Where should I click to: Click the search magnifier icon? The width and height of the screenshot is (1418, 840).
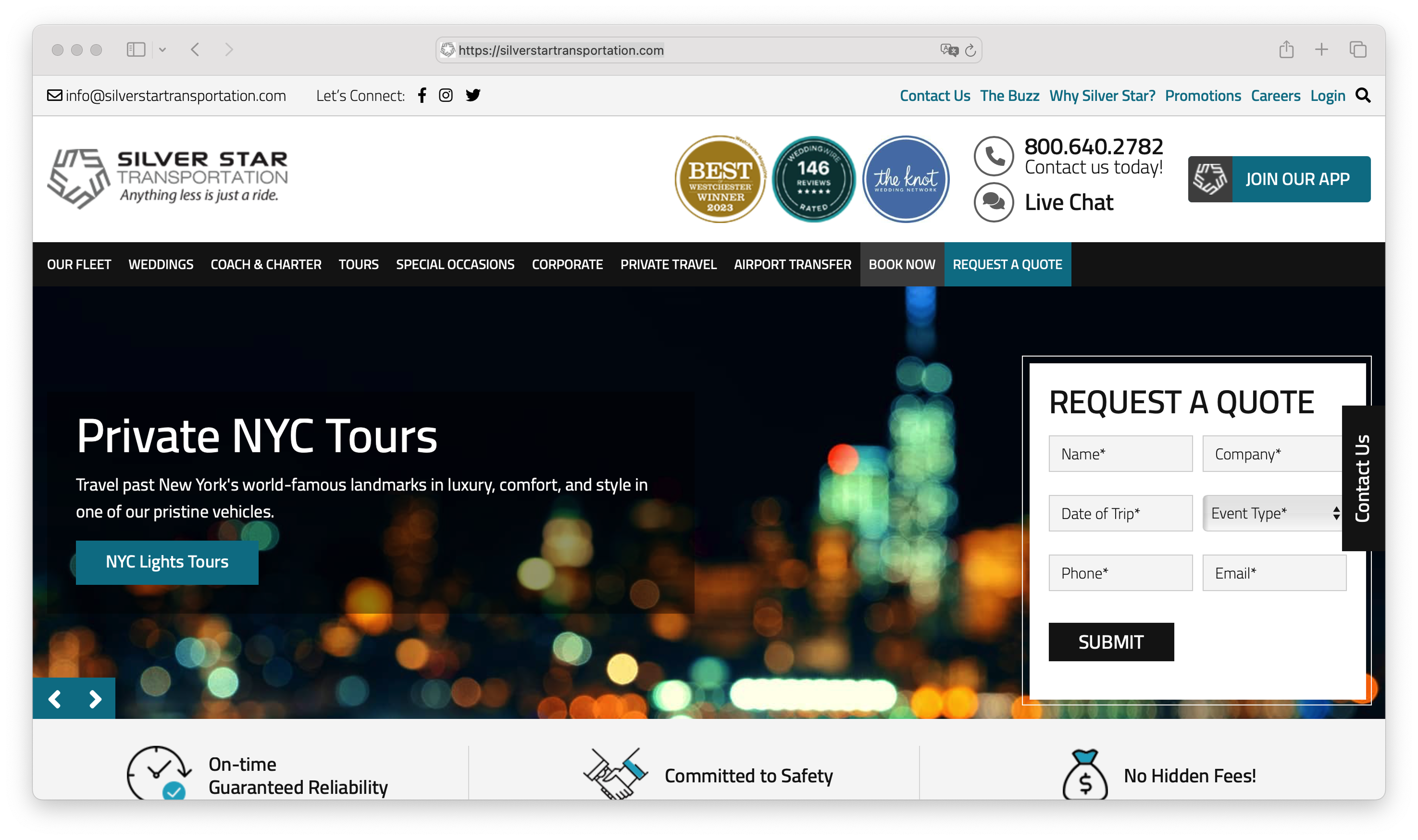click(x=1363, y=96)
